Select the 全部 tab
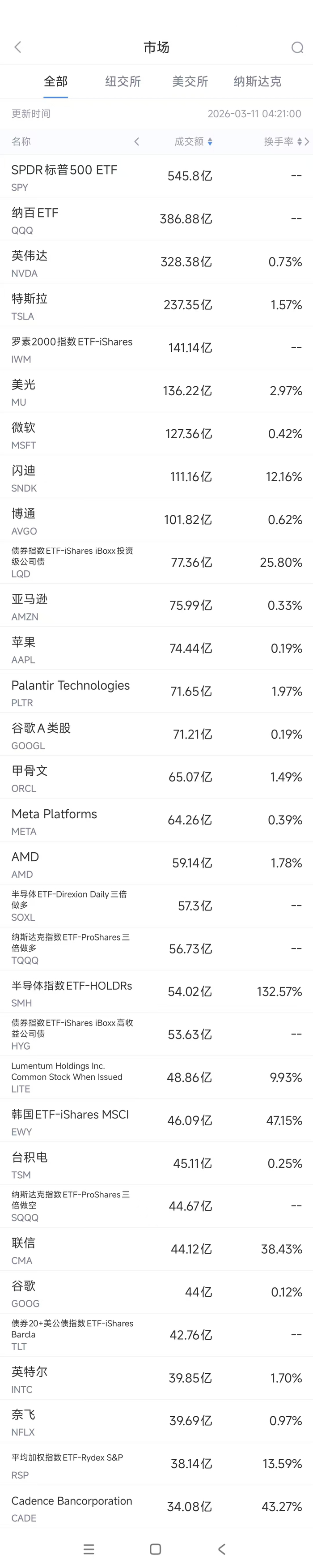 [55, 81]
